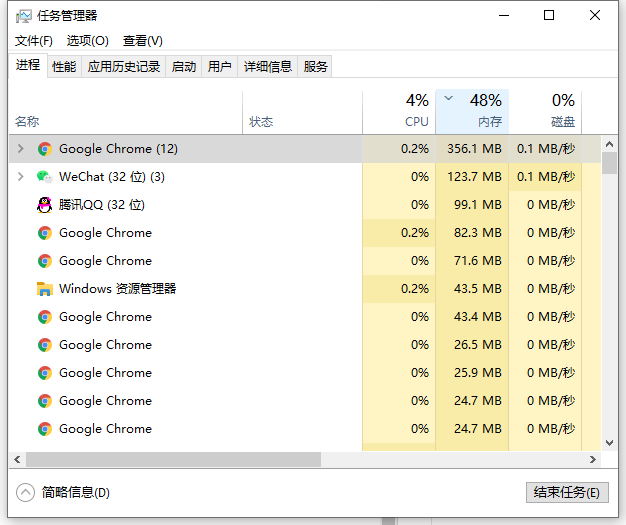Viewport: 626px width, 525px height.
Task: Expand the WeChat (32 位) process group
Action: point(20,177)
